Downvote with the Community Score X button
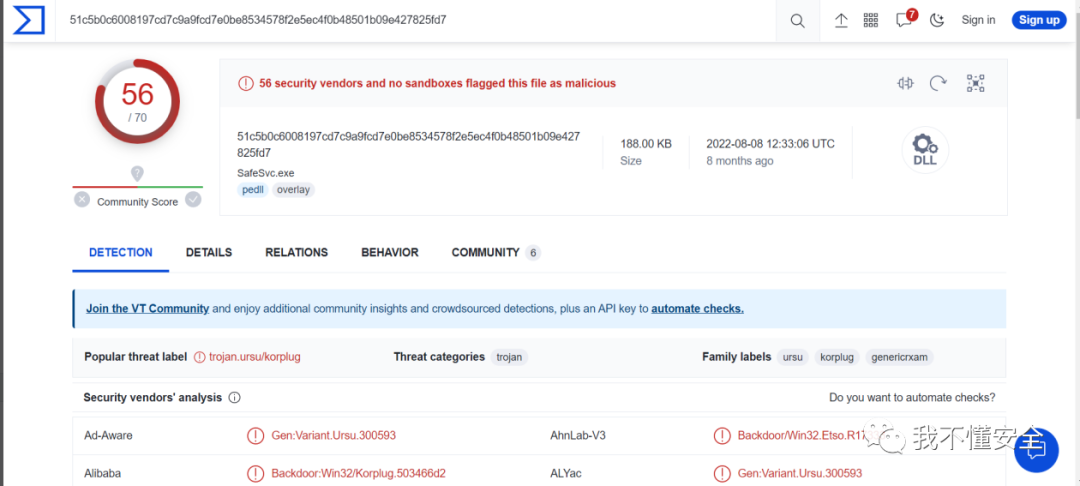The width and height of the screenshot is (1080, 486). (82, 200)
